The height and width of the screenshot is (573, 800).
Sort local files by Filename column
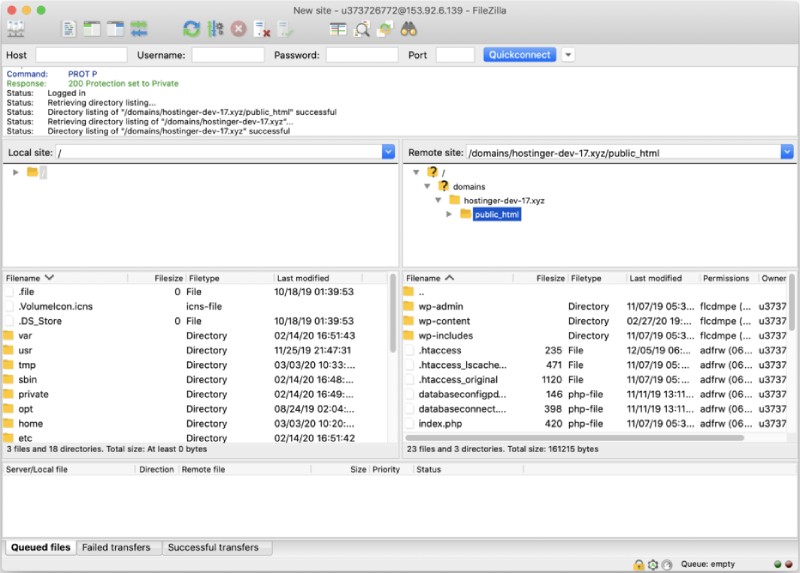tap(65, 278)
